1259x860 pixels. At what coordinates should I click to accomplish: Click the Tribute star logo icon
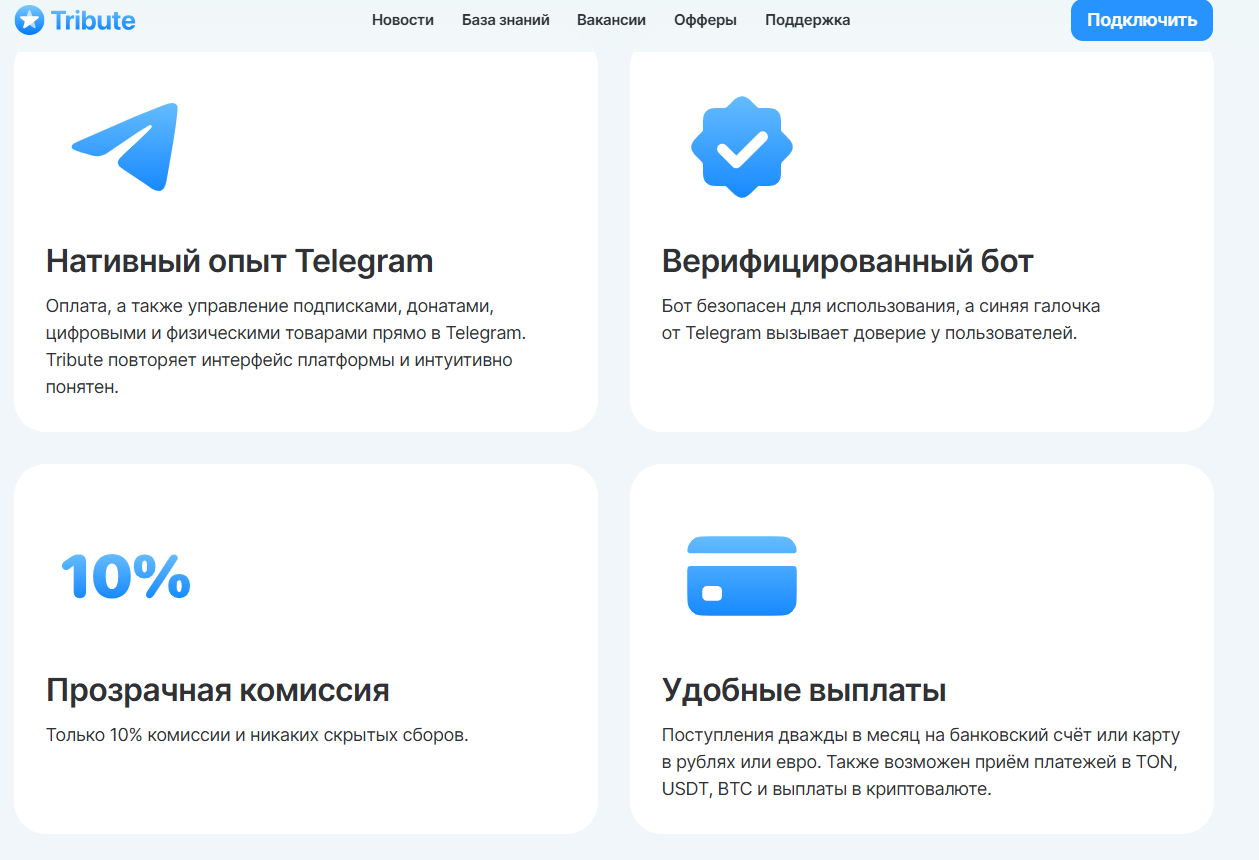tap(29, 20)
